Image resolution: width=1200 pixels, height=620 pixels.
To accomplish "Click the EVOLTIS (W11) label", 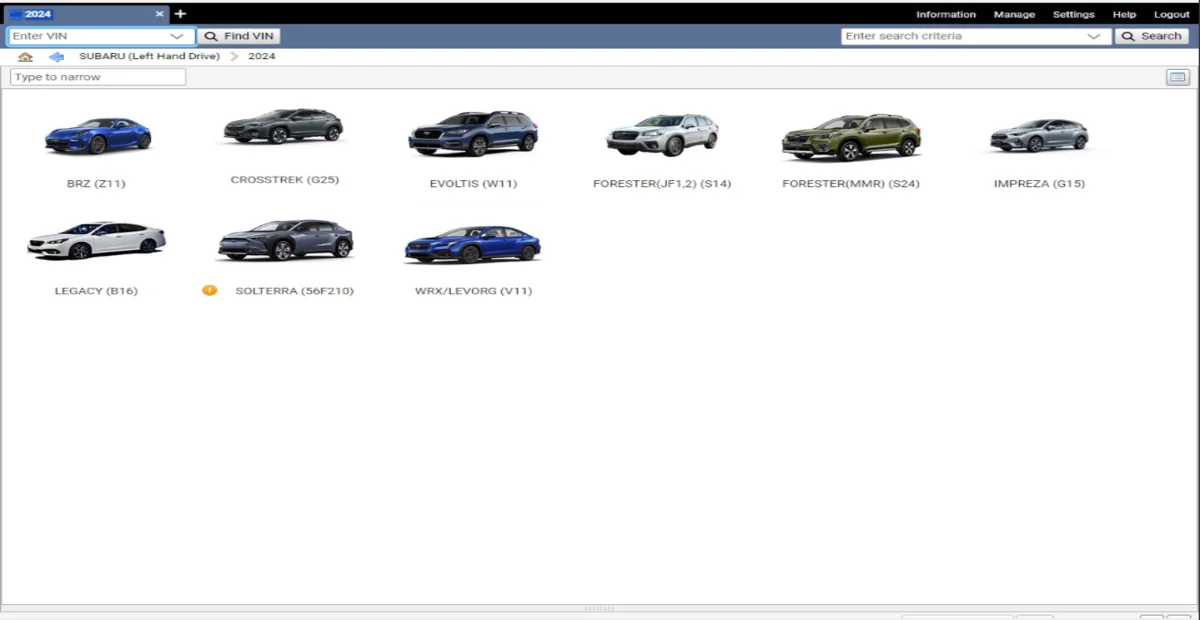I will point(473,184).
